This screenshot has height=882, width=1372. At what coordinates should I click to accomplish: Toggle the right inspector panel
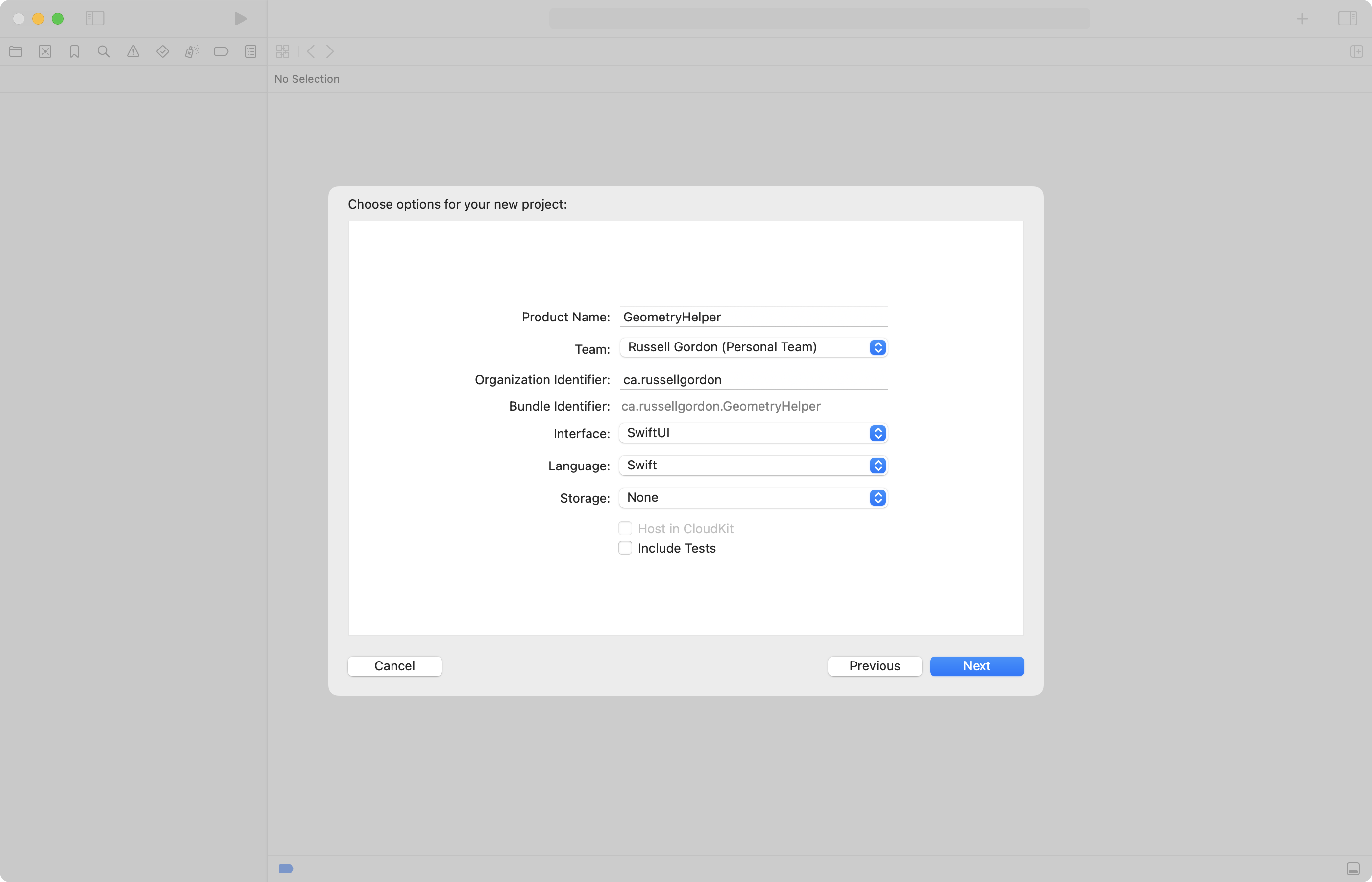(x=1347, y=18)
